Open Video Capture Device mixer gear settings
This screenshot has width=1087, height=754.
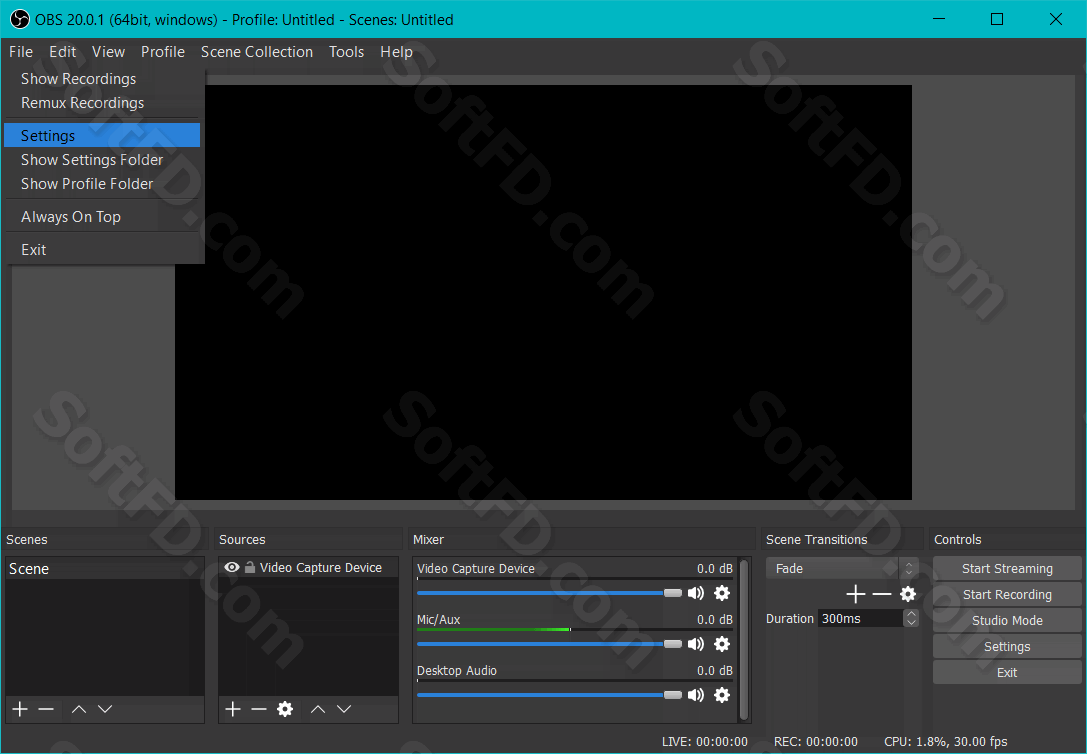tap(722, 593)
